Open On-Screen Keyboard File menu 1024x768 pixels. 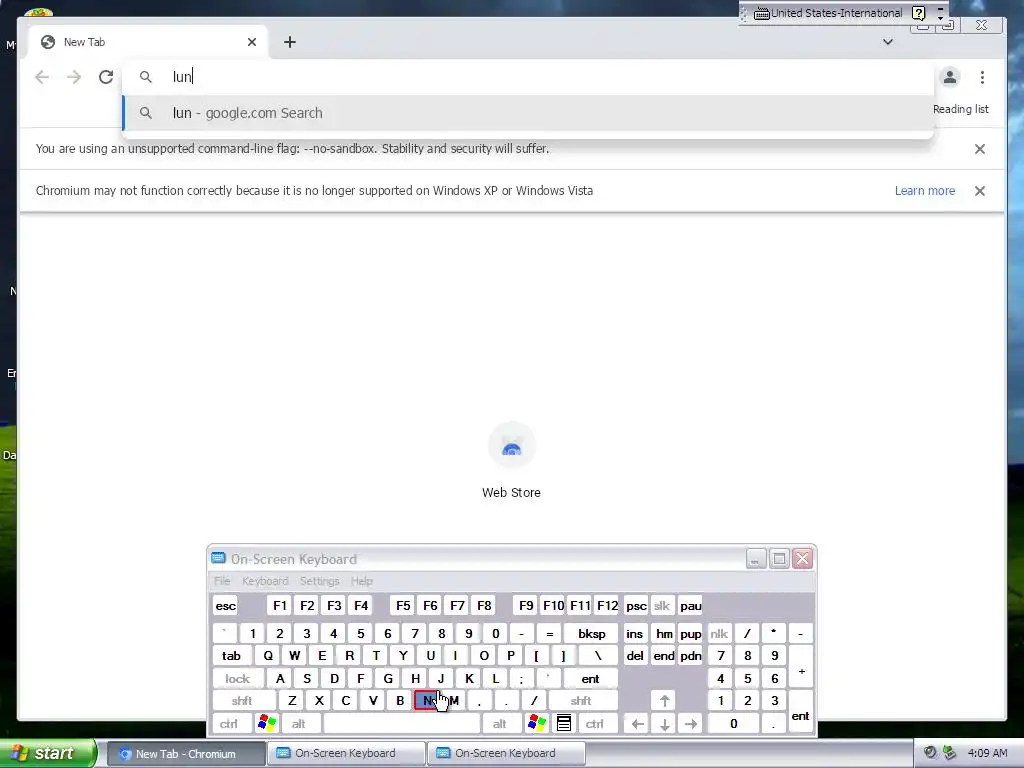point(222,581)
